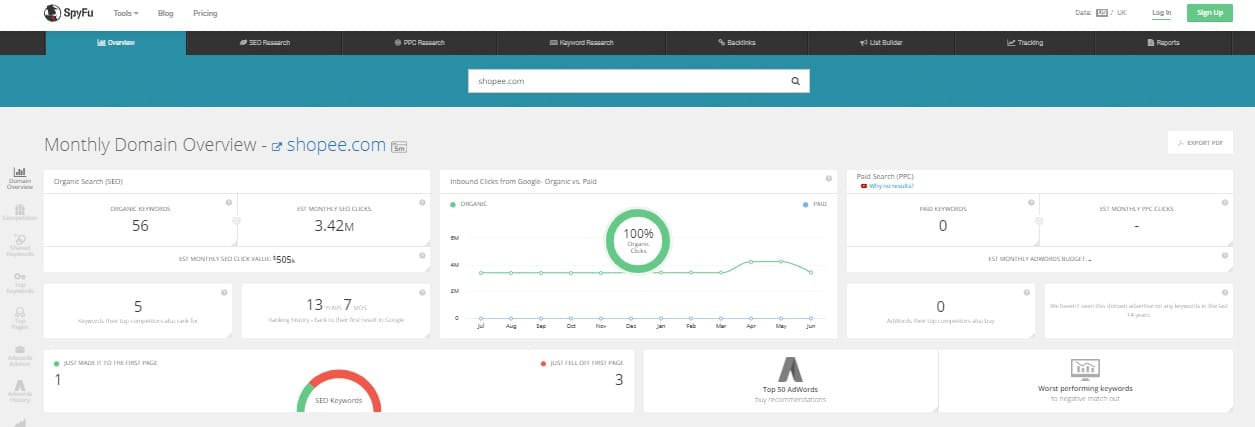Click help icon on AdWords competitors card

click(x=1027, y=293)
